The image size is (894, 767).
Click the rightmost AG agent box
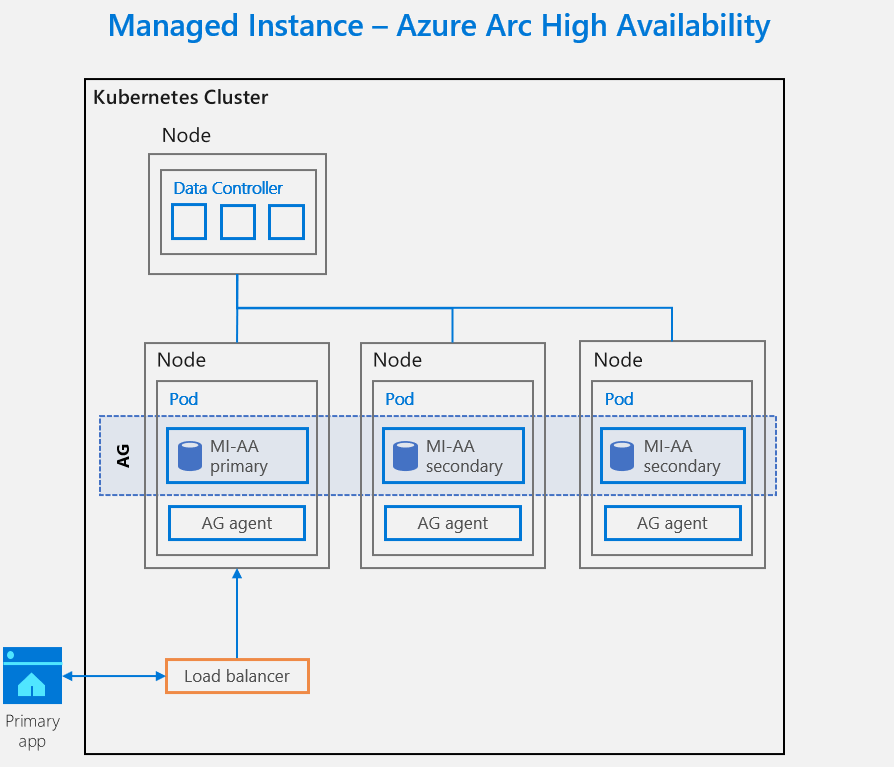[x=672, y=523]
